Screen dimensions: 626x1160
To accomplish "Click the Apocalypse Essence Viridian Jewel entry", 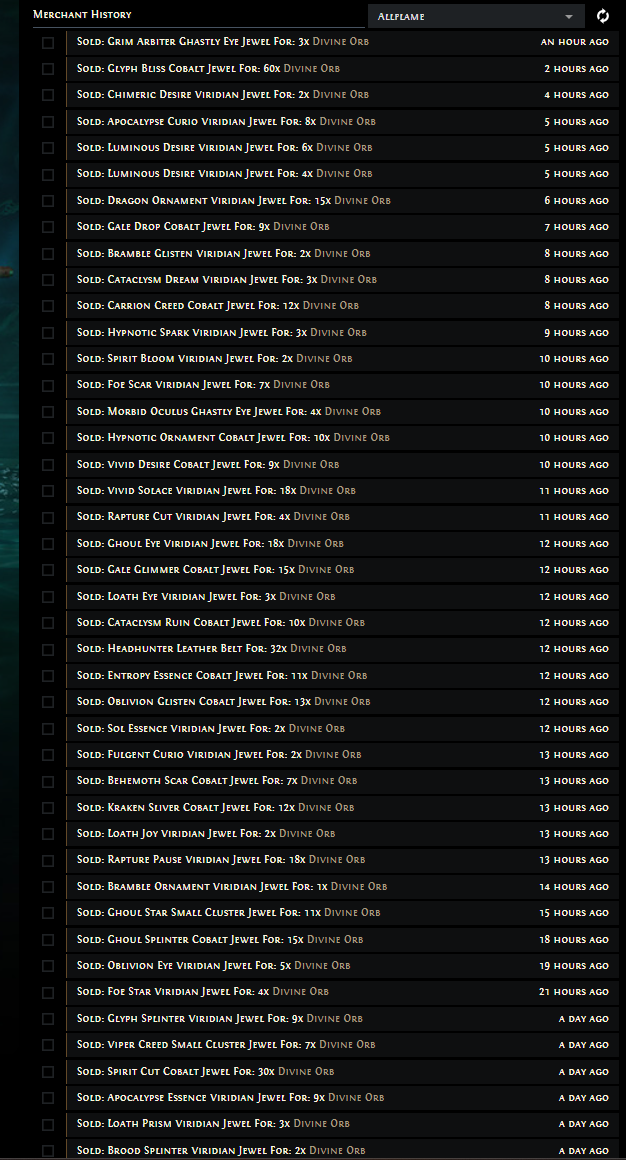I will [343, 1098].
